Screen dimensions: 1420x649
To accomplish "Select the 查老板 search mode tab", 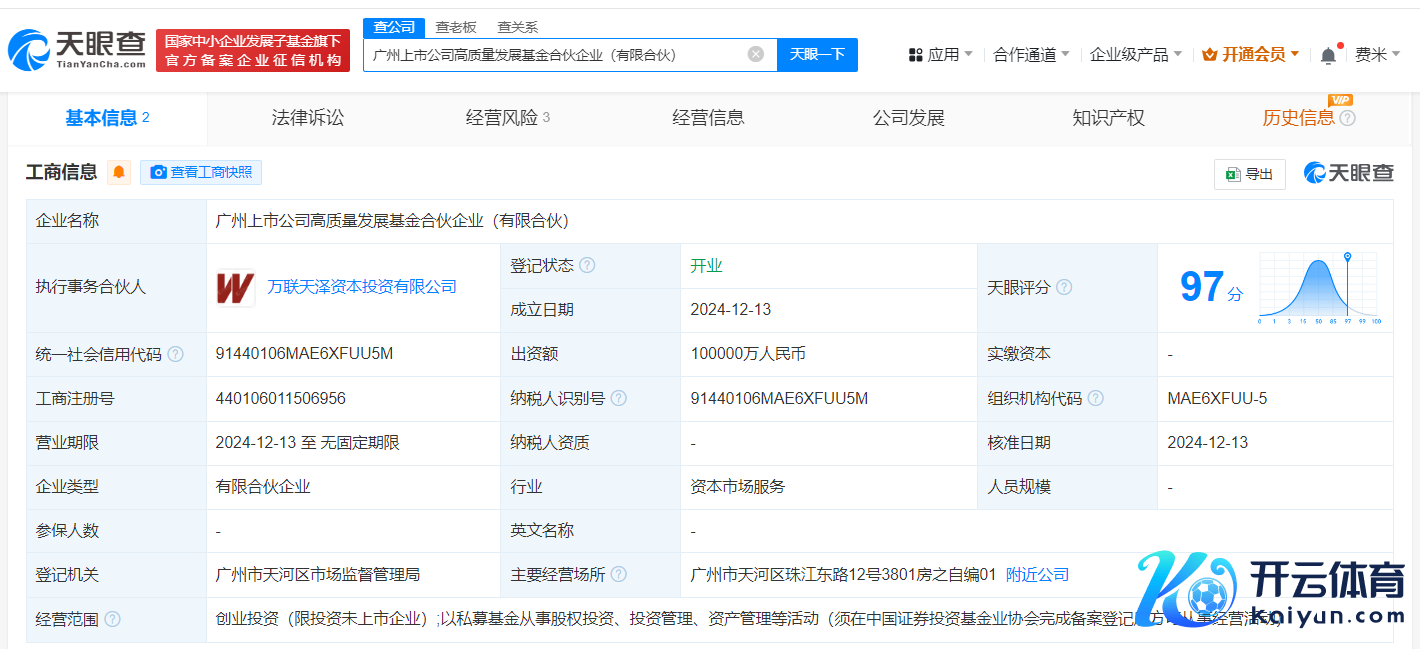I will pyautogui.click(x=456, y=27).
